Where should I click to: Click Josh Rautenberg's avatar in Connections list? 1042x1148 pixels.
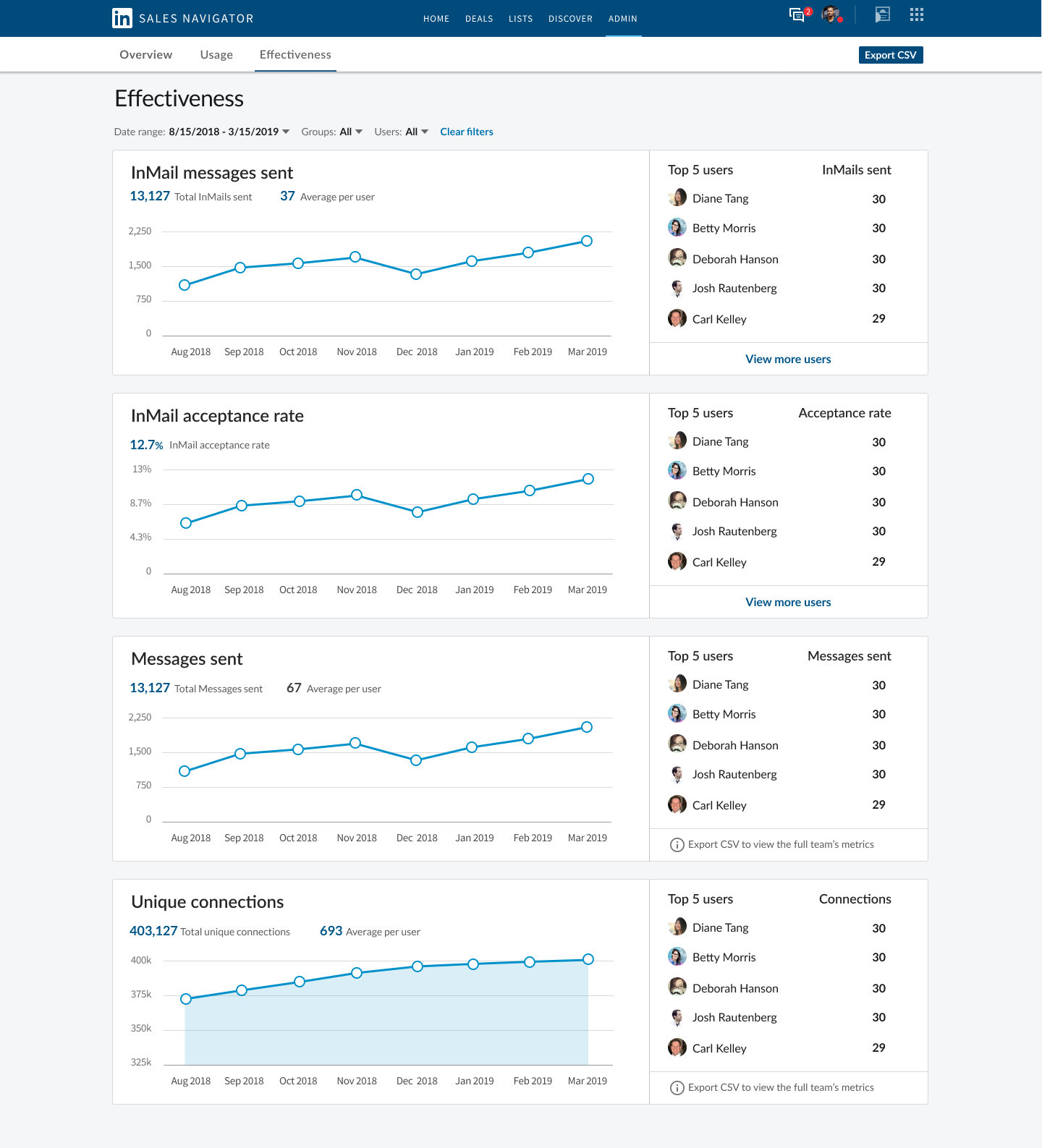[x=677, y=1017]
